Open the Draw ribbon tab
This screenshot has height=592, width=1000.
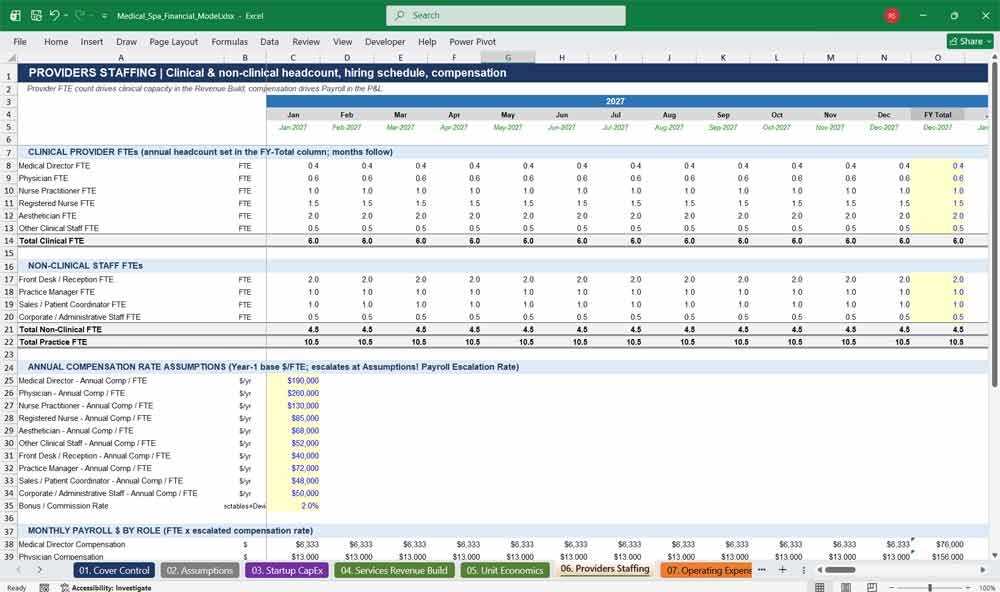[126, 41]
